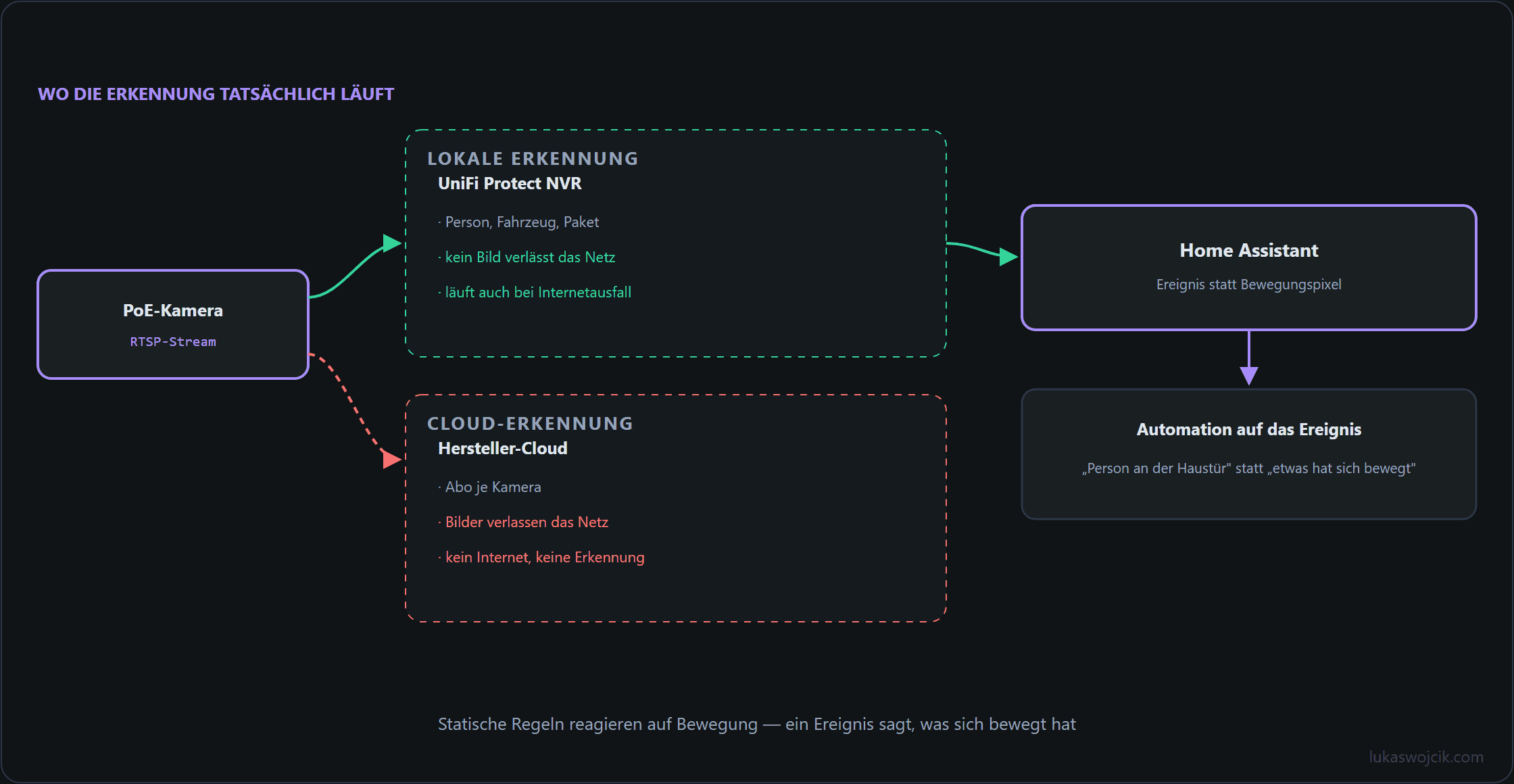Select the PoE-Kamera box title
Screen dimensions: 1514x784
pos(173,310)
